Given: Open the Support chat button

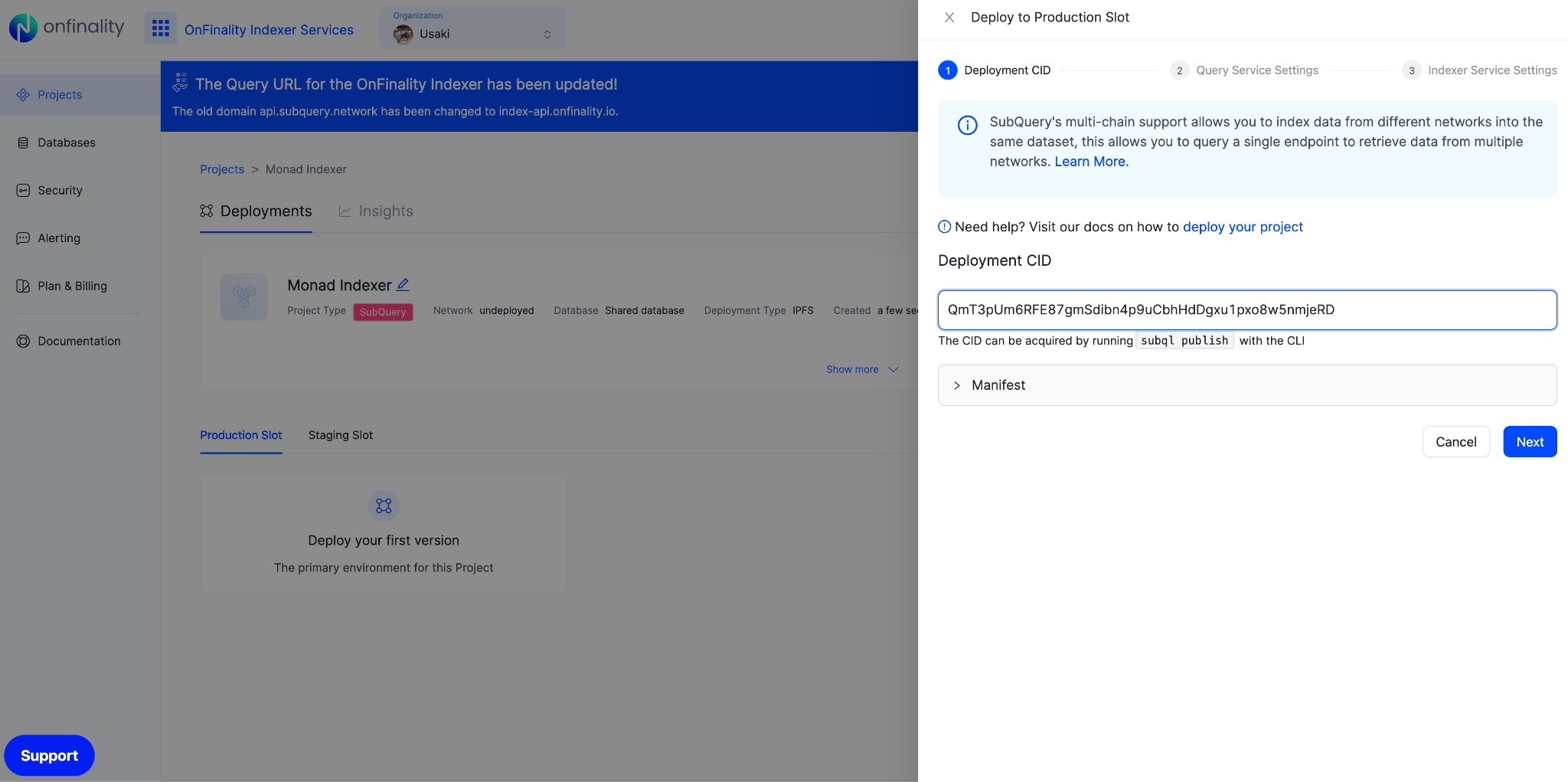Looking at the screenshot, I should 49,755.
